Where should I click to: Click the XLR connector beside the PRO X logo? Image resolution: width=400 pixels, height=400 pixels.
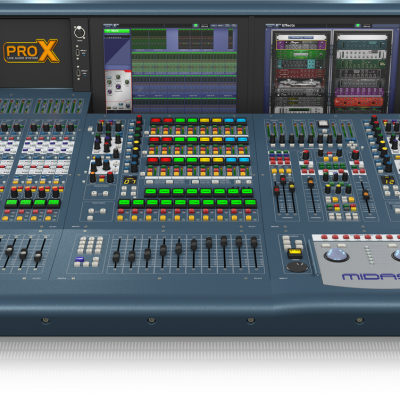79,32
